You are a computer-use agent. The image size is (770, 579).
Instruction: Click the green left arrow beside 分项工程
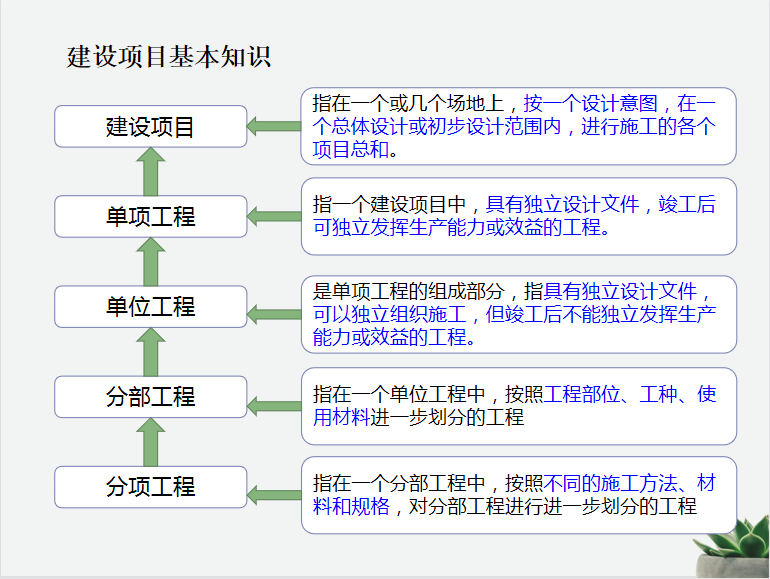(x=274, y=495)
